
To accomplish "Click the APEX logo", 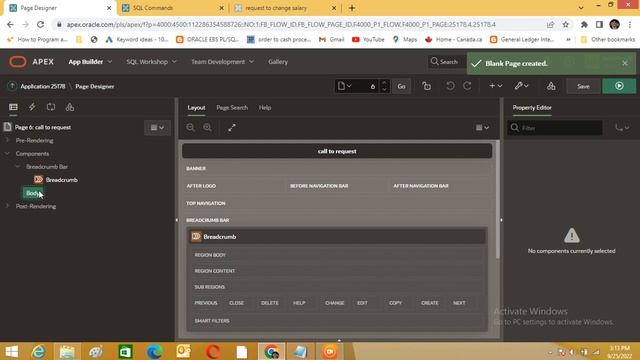I will (x=31, y=62).
